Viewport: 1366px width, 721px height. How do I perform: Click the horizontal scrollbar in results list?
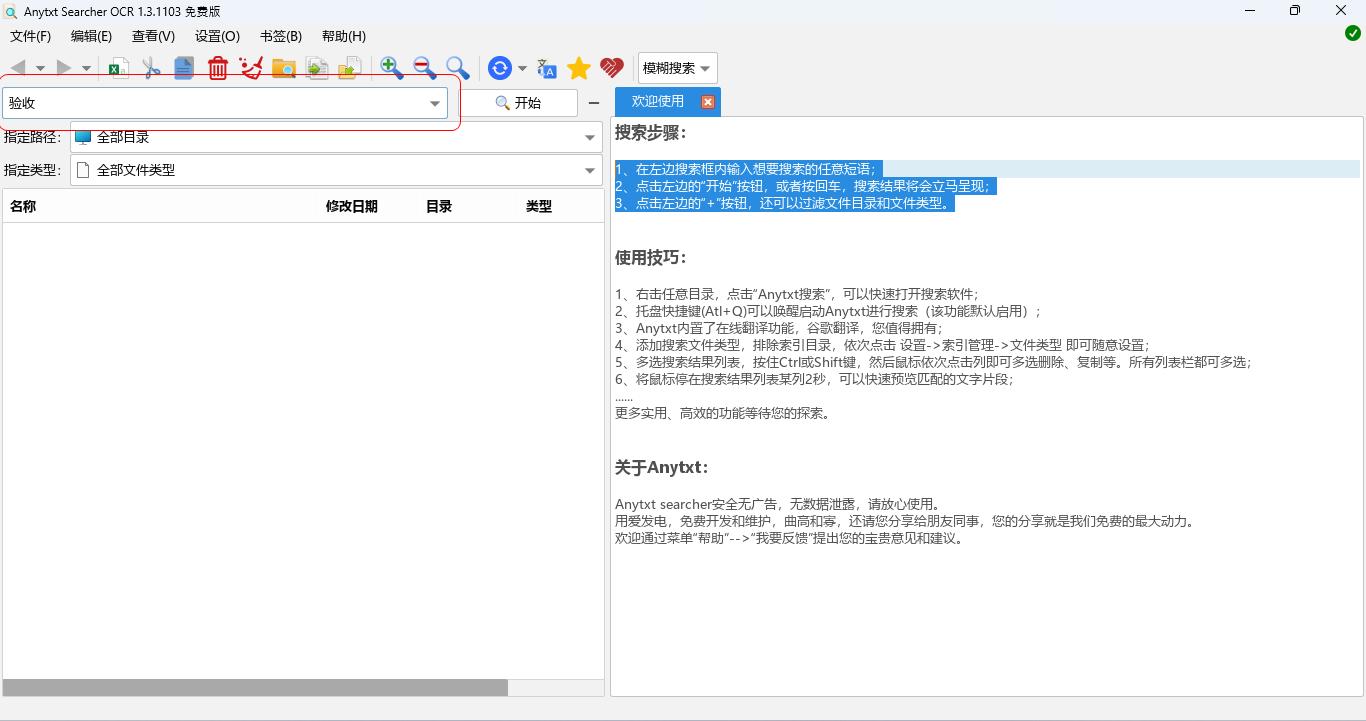pos(255,688)
